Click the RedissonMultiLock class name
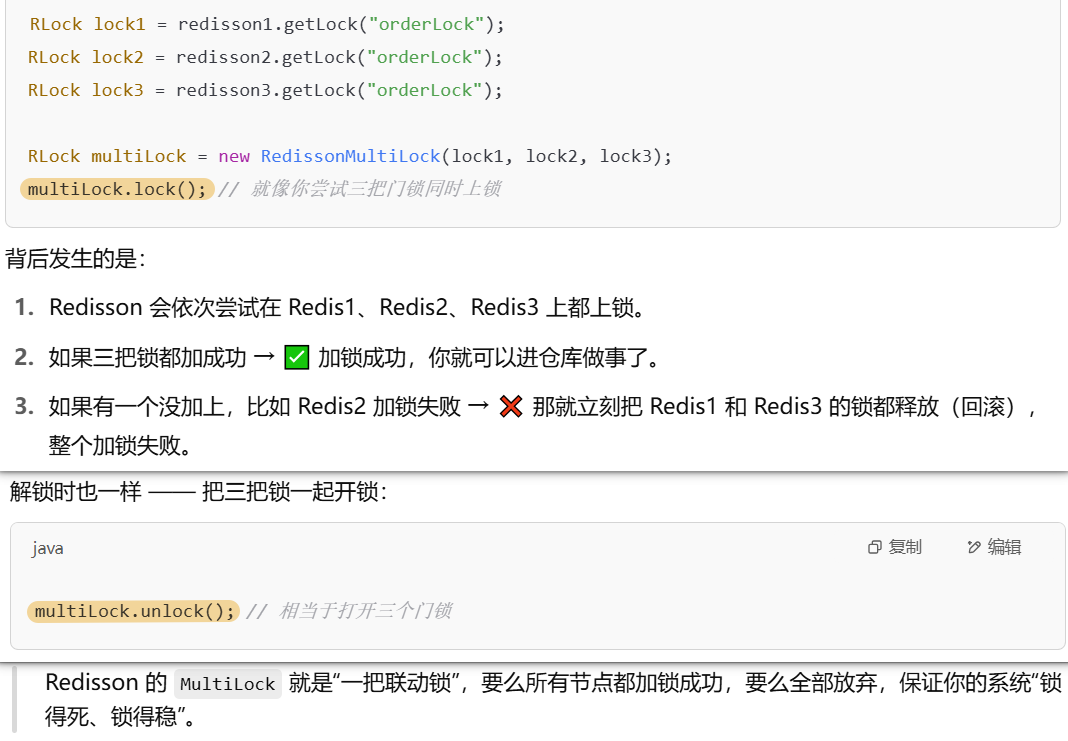This screenshot has height=741, width=1068. [350, 156]
